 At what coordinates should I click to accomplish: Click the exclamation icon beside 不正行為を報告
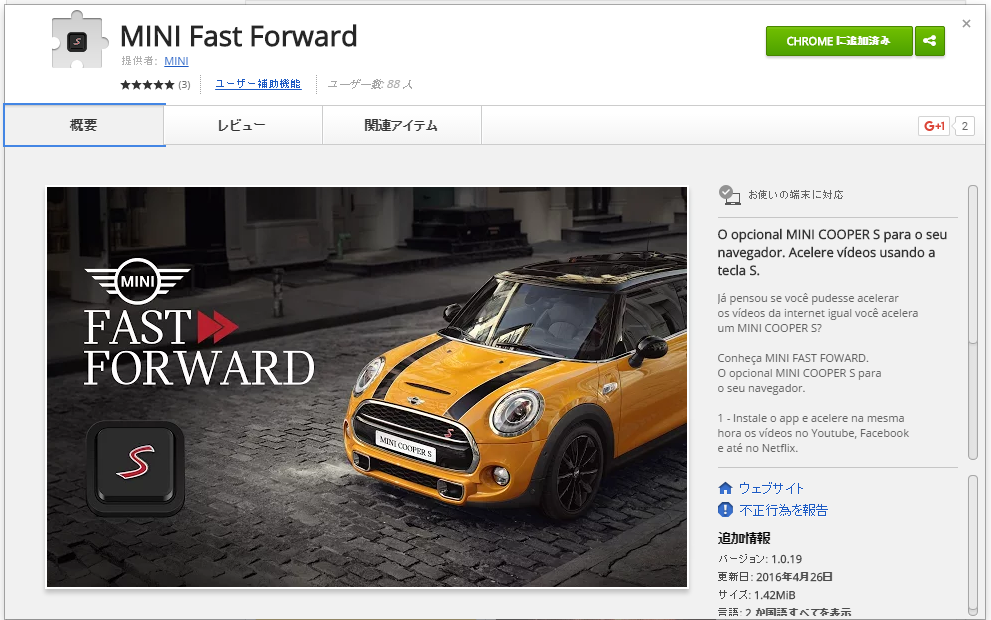(x=726, y=509)
